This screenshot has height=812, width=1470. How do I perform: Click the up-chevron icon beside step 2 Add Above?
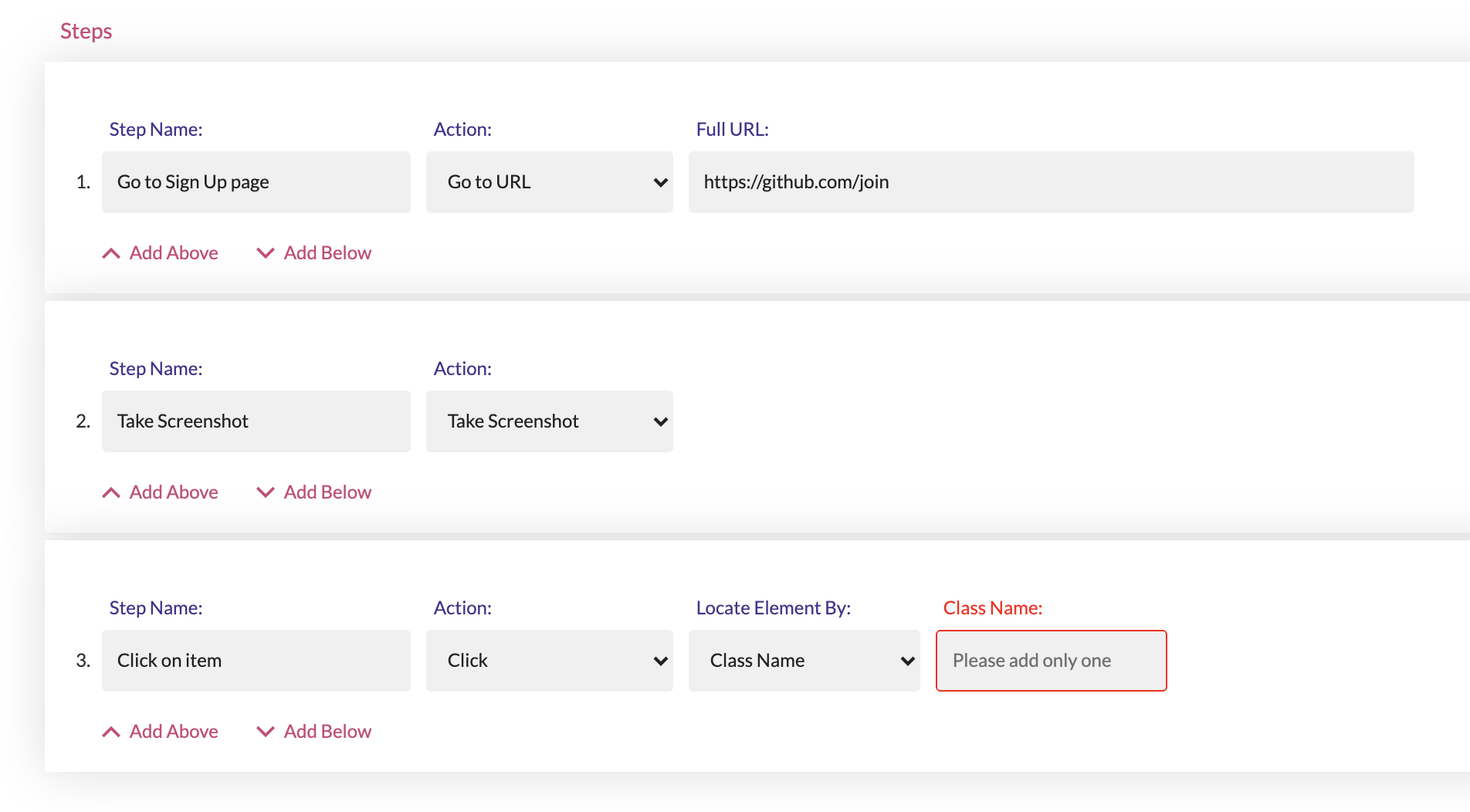tap(110, 492)
